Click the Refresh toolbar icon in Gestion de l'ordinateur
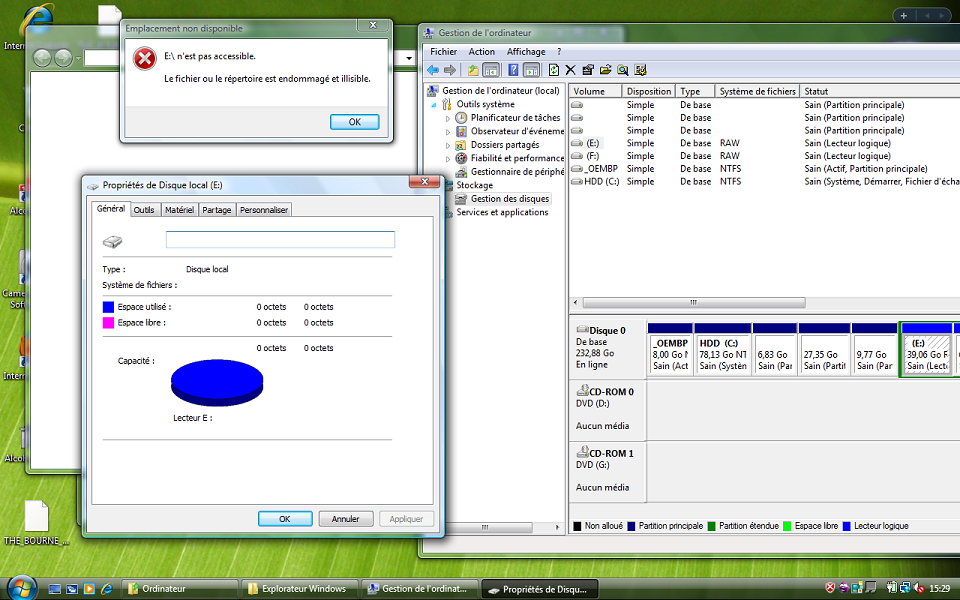 (x=553, y=69)
